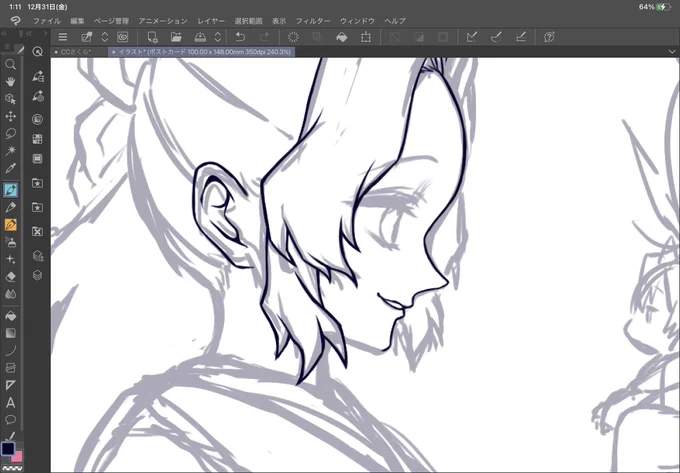Select the Airbrush tool
The height and width of the screenshot is (473, 680).
tap(10, 242)
